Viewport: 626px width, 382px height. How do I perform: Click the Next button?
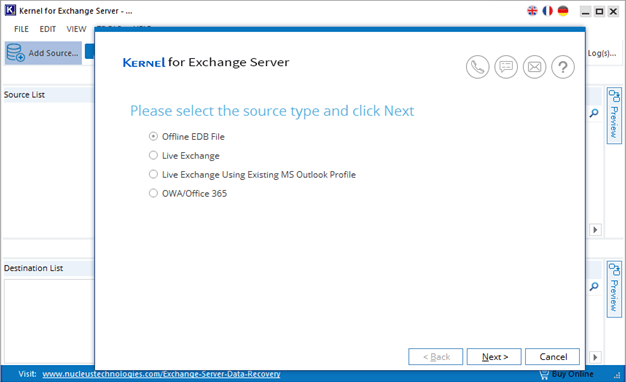(494, 356)
